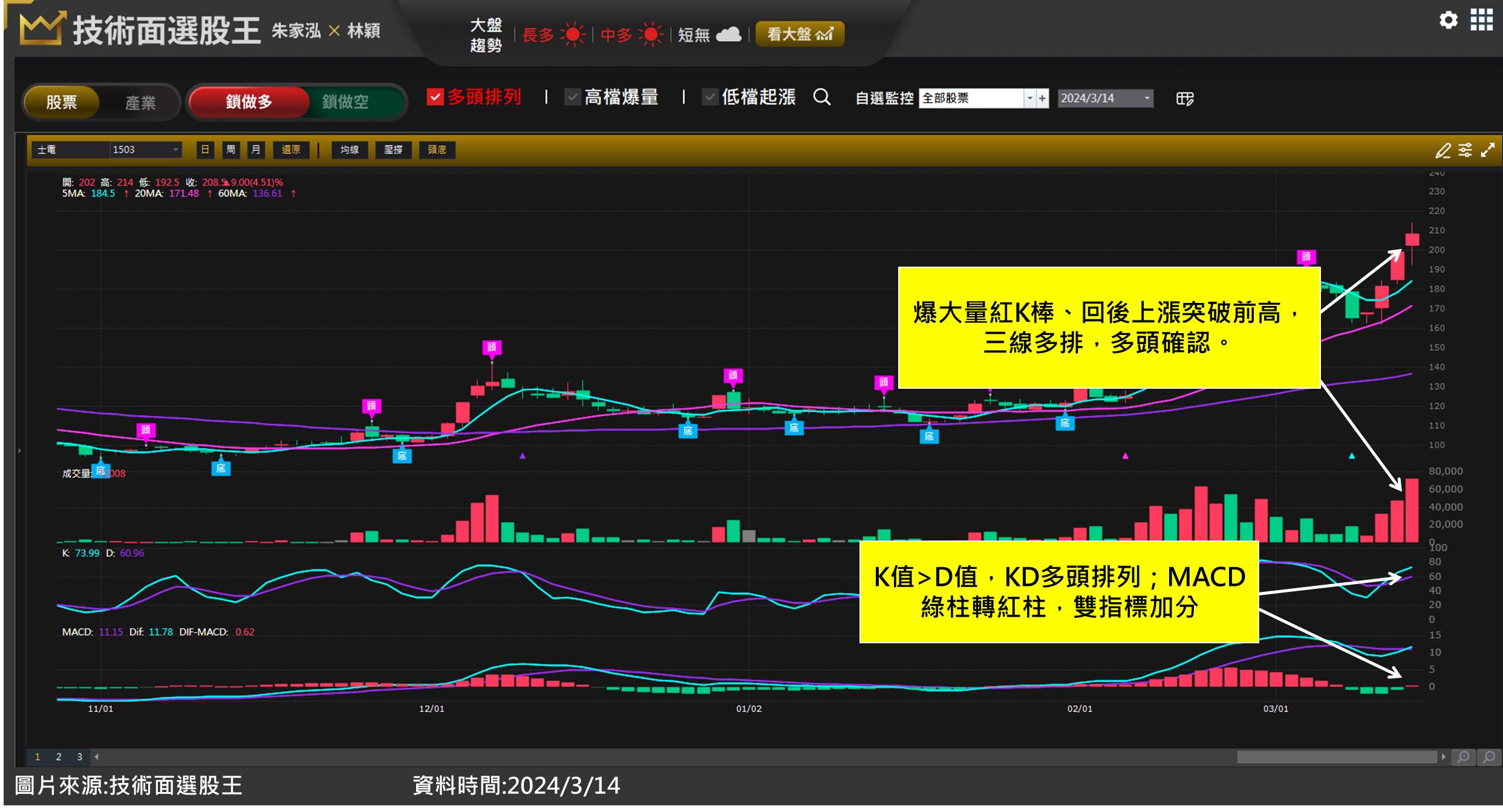Switch to 產業 mode
This screenshot has height=812, width=1503.
pos(140,103)
